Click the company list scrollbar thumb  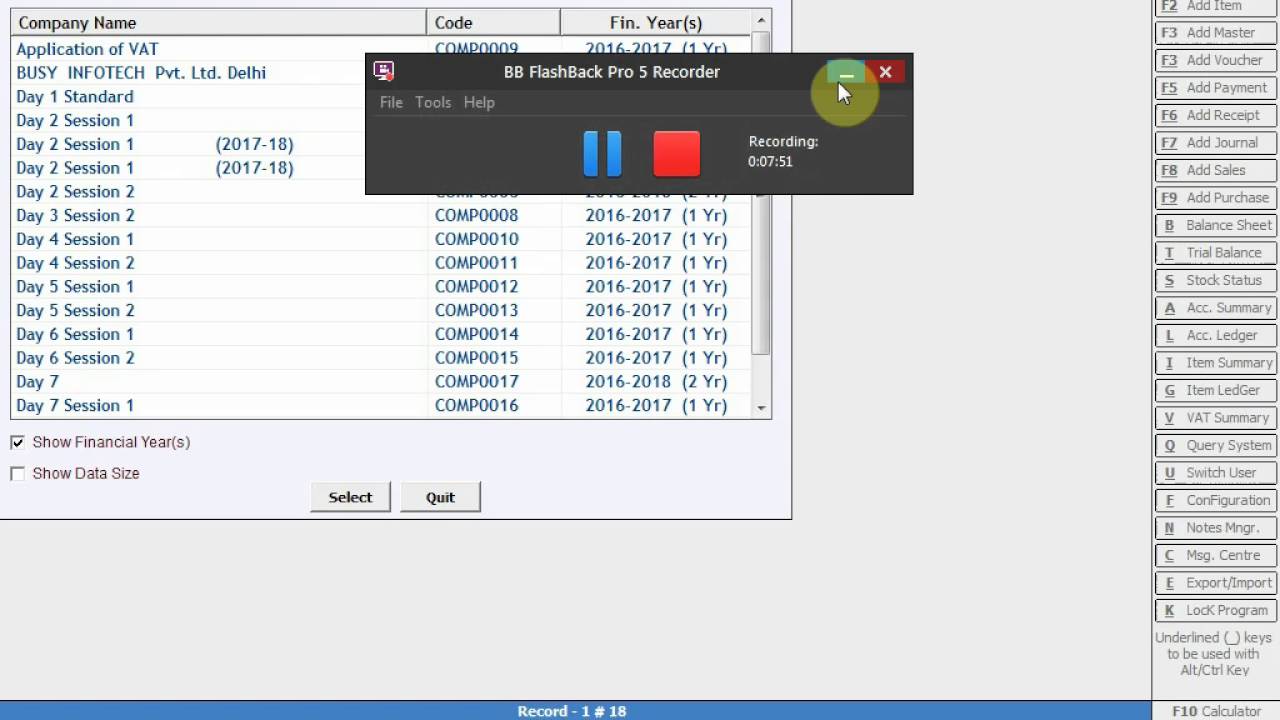tap(761, 192)
